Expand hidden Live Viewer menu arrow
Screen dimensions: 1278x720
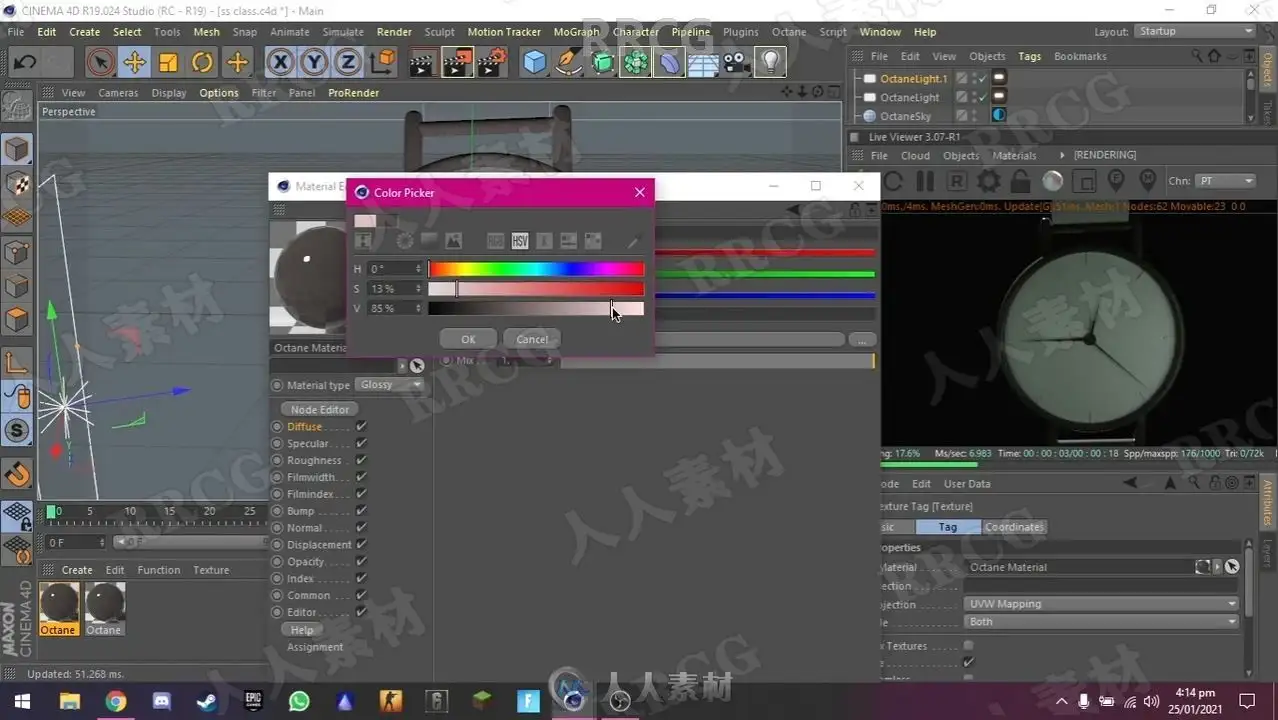tap(1062, 156)
